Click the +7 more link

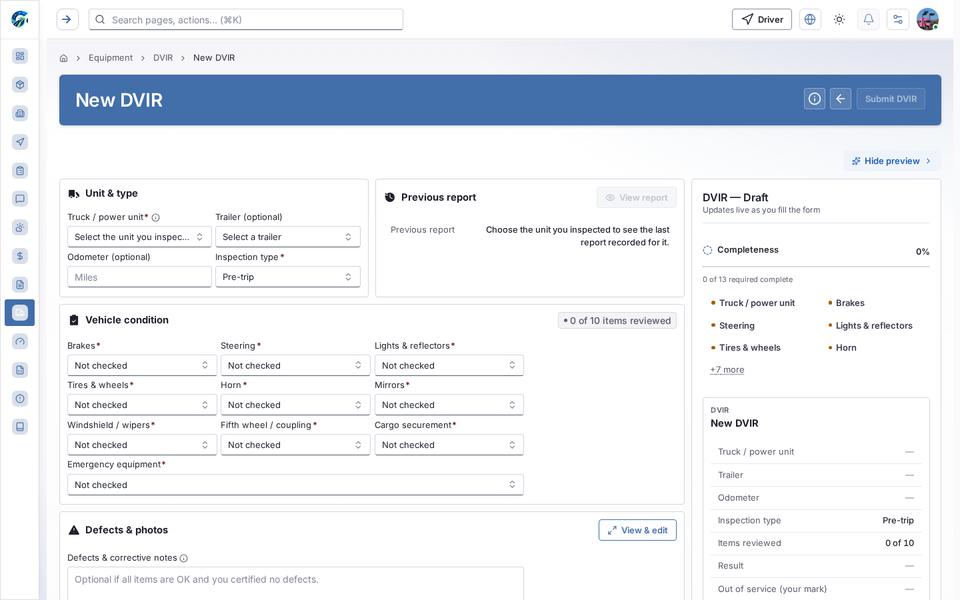click(727, 370)
